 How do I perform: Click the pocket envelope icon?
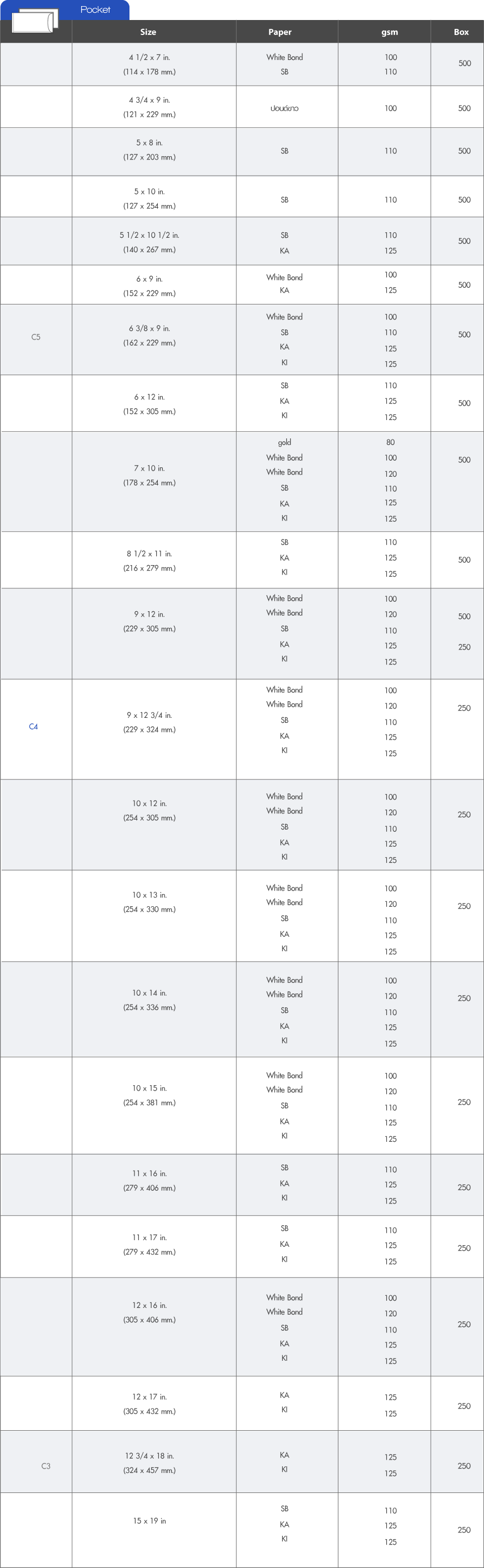34,21
